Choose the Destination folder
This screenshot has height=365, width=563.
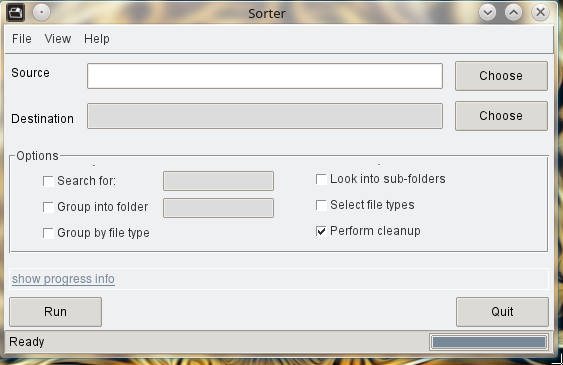point(501,116)
